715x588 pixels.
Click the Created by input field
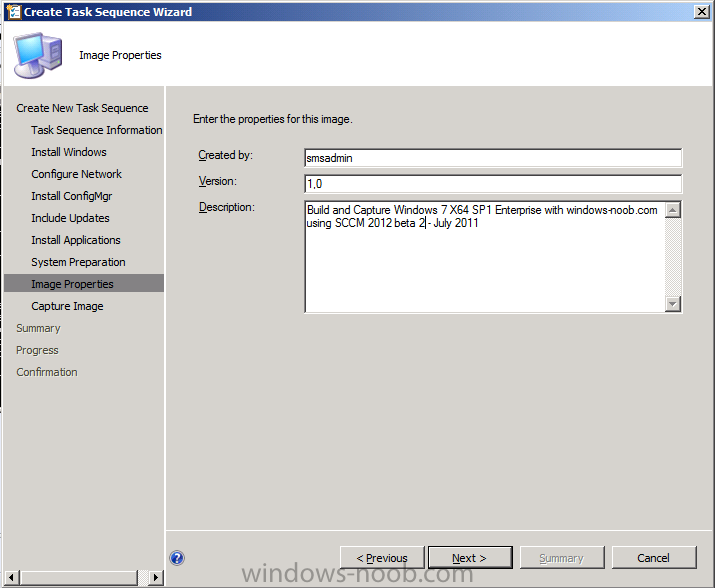click(x=493, y=158)
